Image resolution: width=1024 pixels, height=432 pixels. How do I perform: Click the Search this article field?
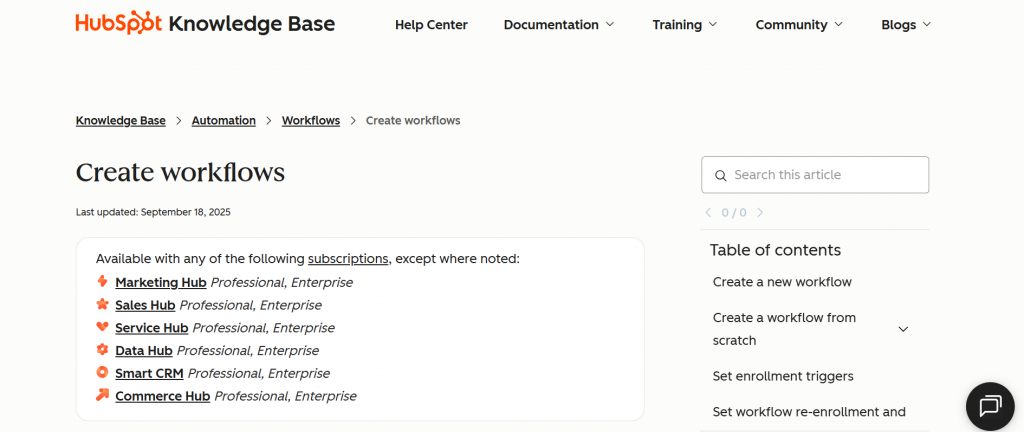815,175
